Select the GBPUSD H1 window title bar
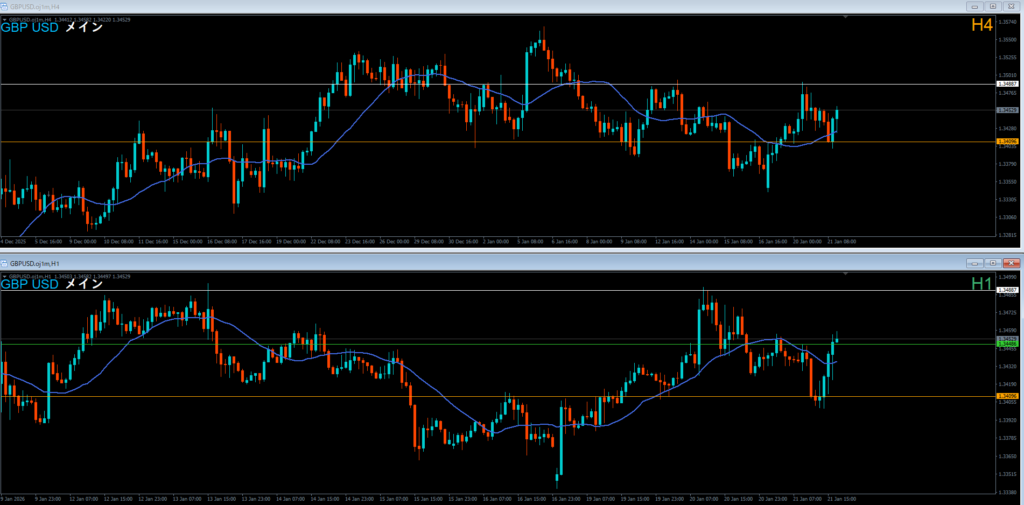 tap(400, 263)
